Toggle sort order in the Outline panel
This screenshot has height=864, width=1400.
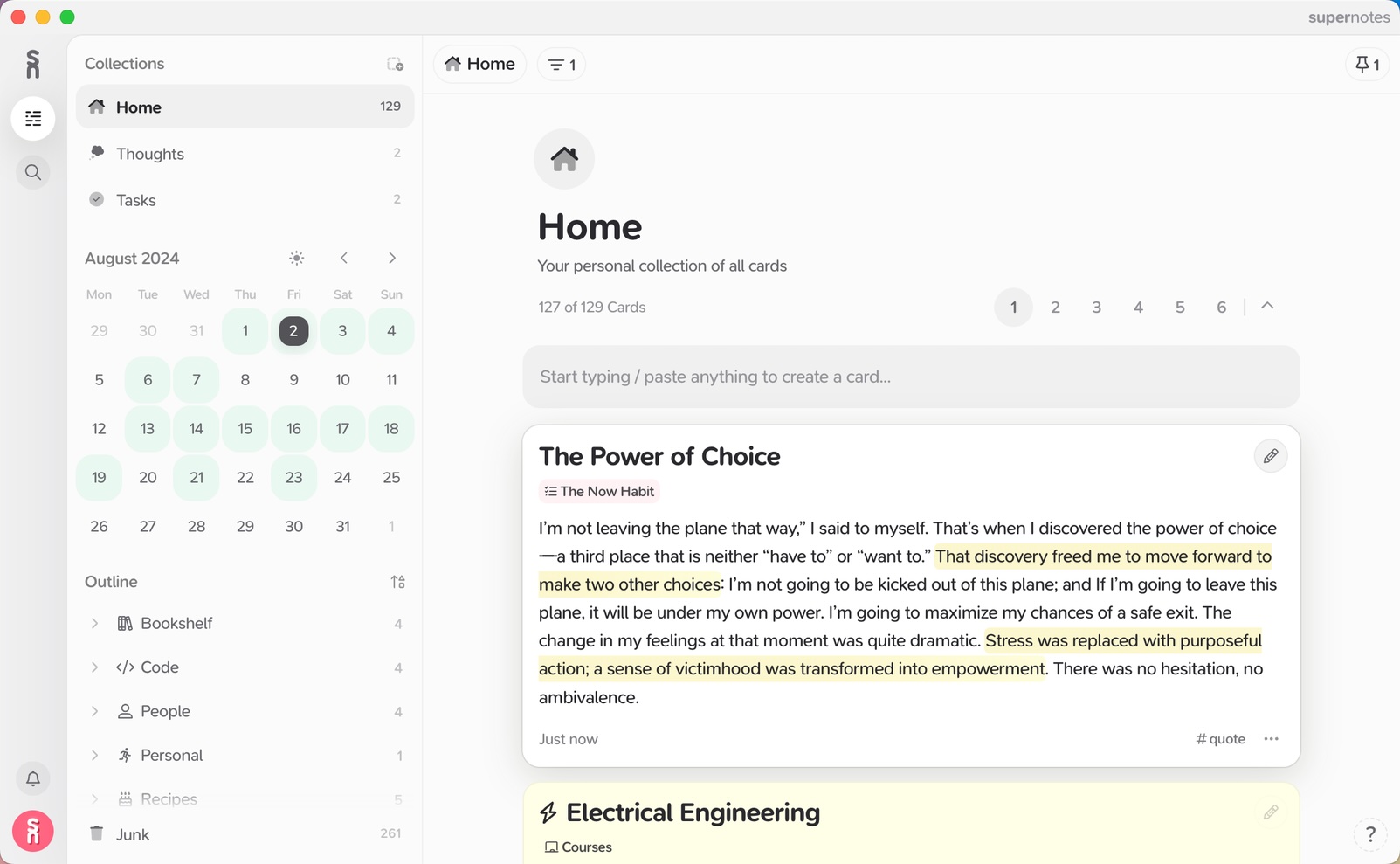pos(398,581)
